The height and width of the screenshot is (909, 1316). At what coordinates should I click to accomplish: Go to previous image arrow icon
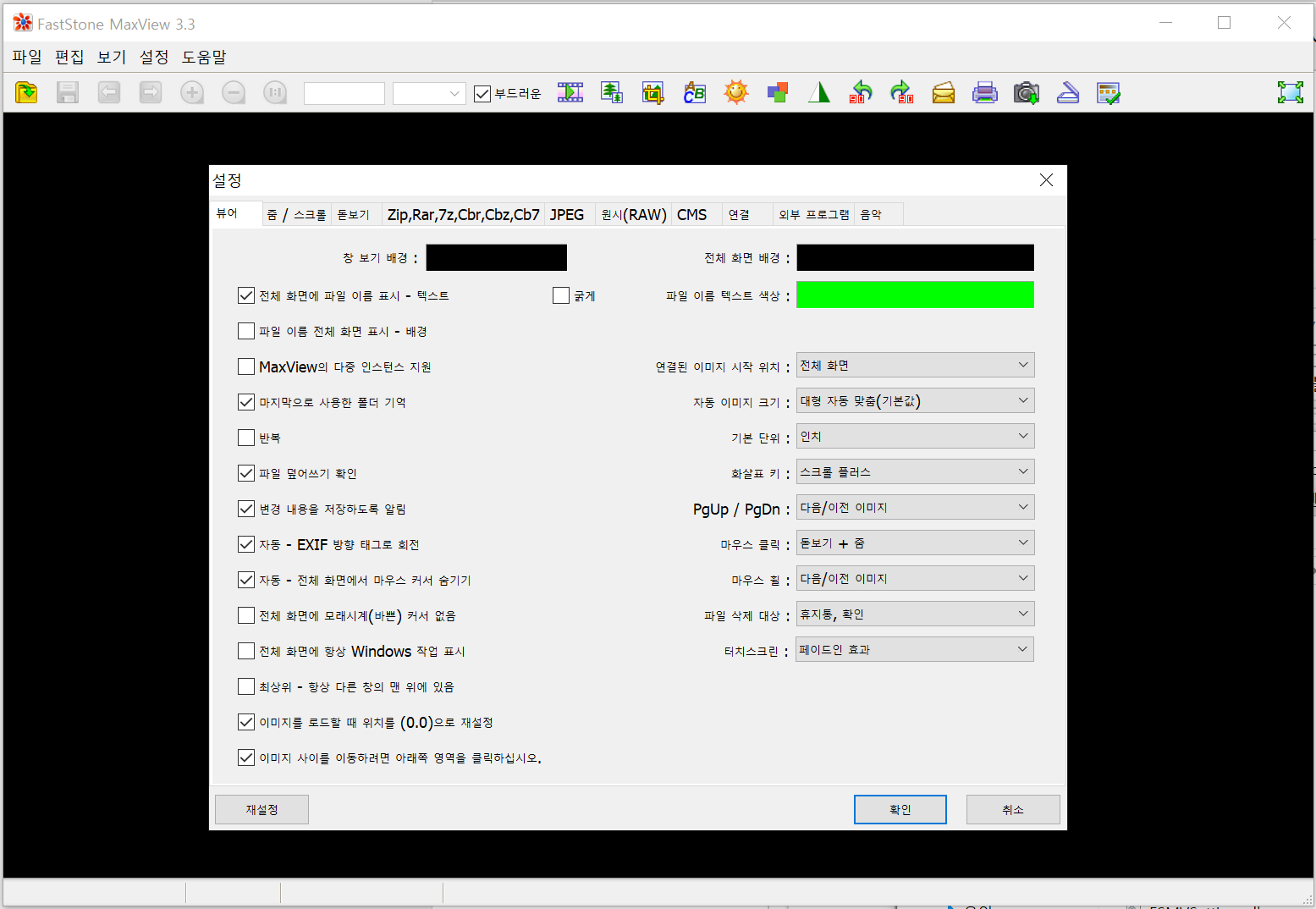[x=109, y=92]
